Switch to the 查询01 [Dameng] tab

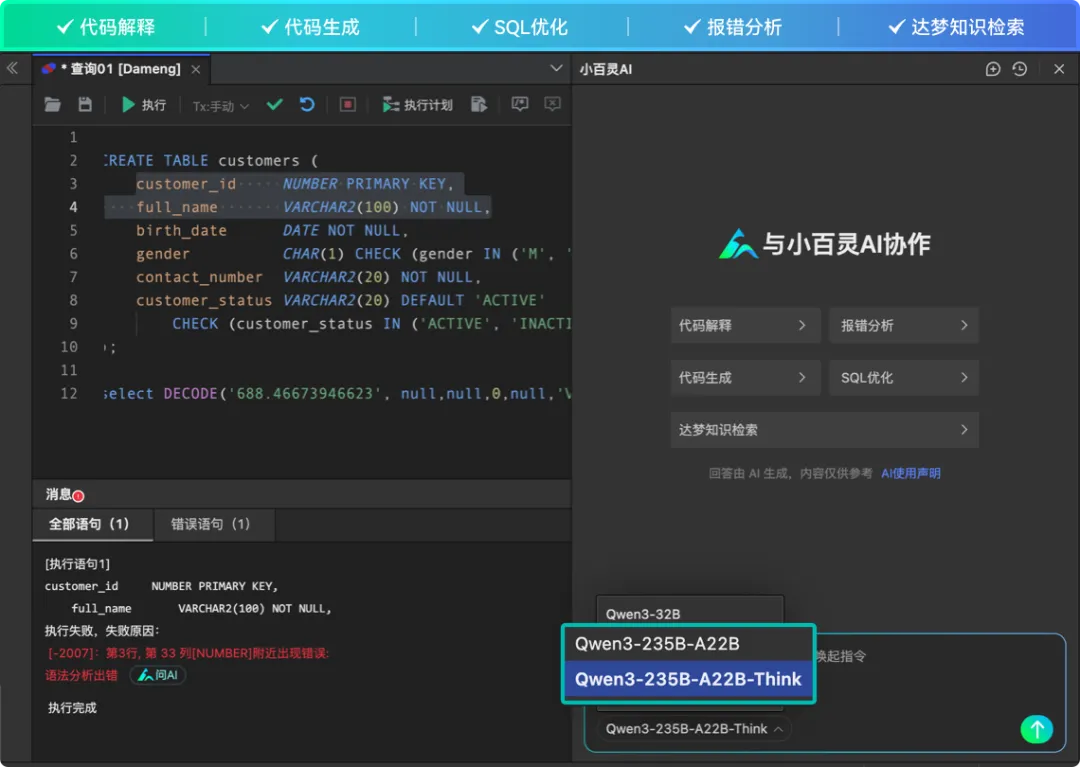click(121, 69)
